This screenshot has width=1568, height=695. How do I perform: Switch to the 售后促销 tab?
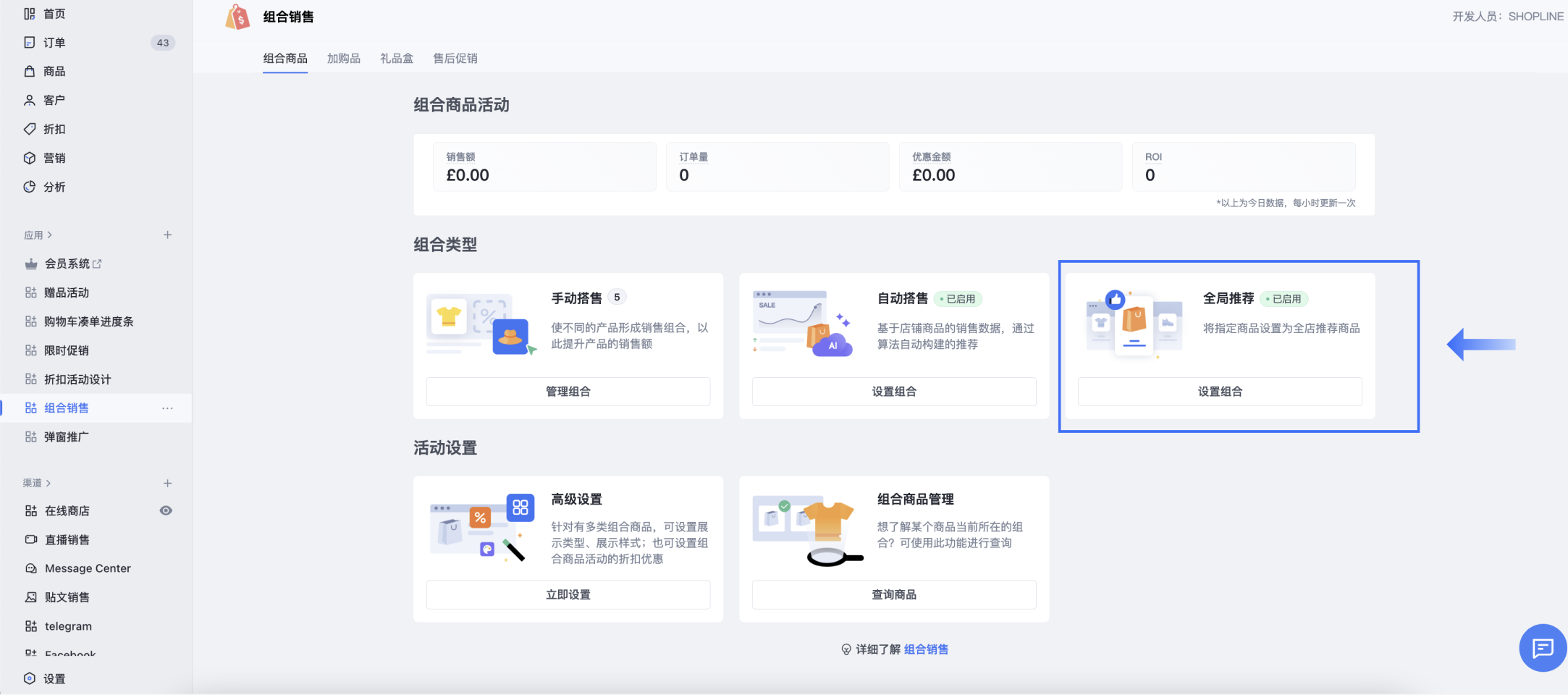(x=455, y=59)
